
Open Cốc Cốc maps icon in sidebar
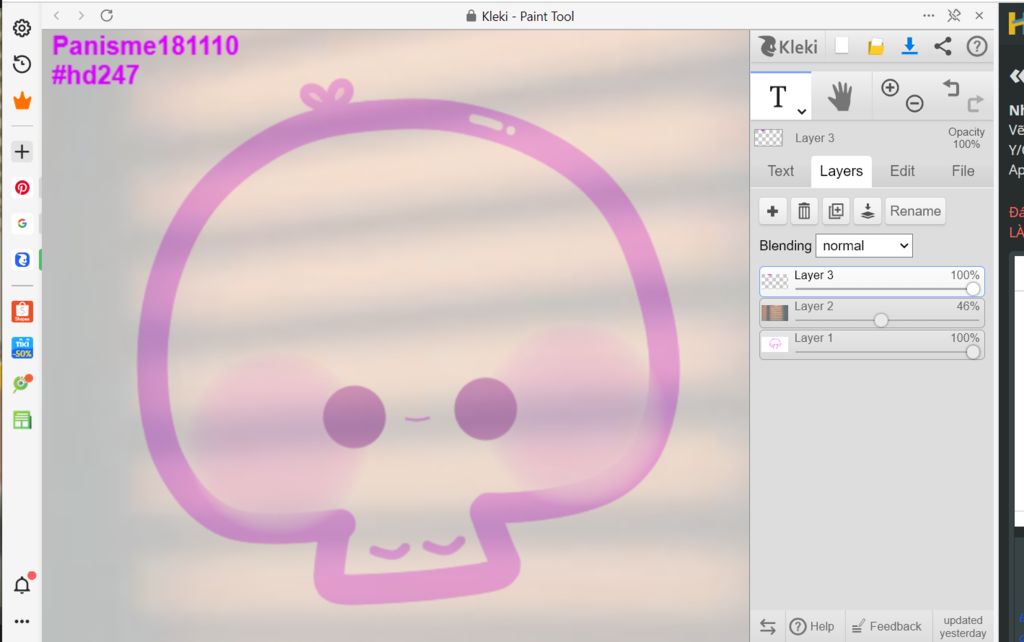(x=22, y=383)
